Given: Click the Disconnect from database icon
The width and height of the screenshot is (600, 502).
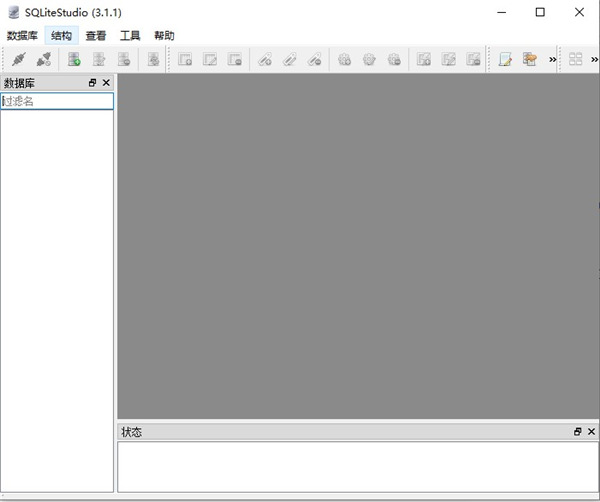Looking at the screenshot, I should click(x=44, y=59).
